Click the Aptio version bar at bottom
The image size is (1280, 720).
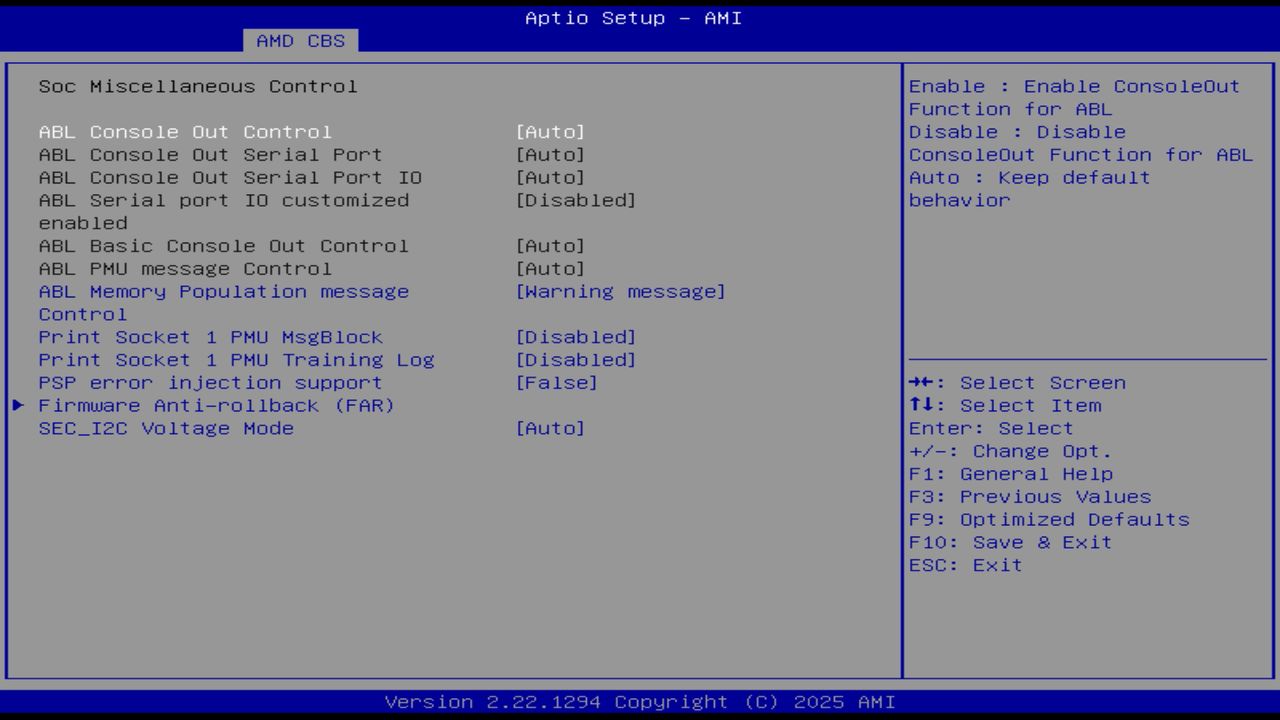click(x=640, y=701)
